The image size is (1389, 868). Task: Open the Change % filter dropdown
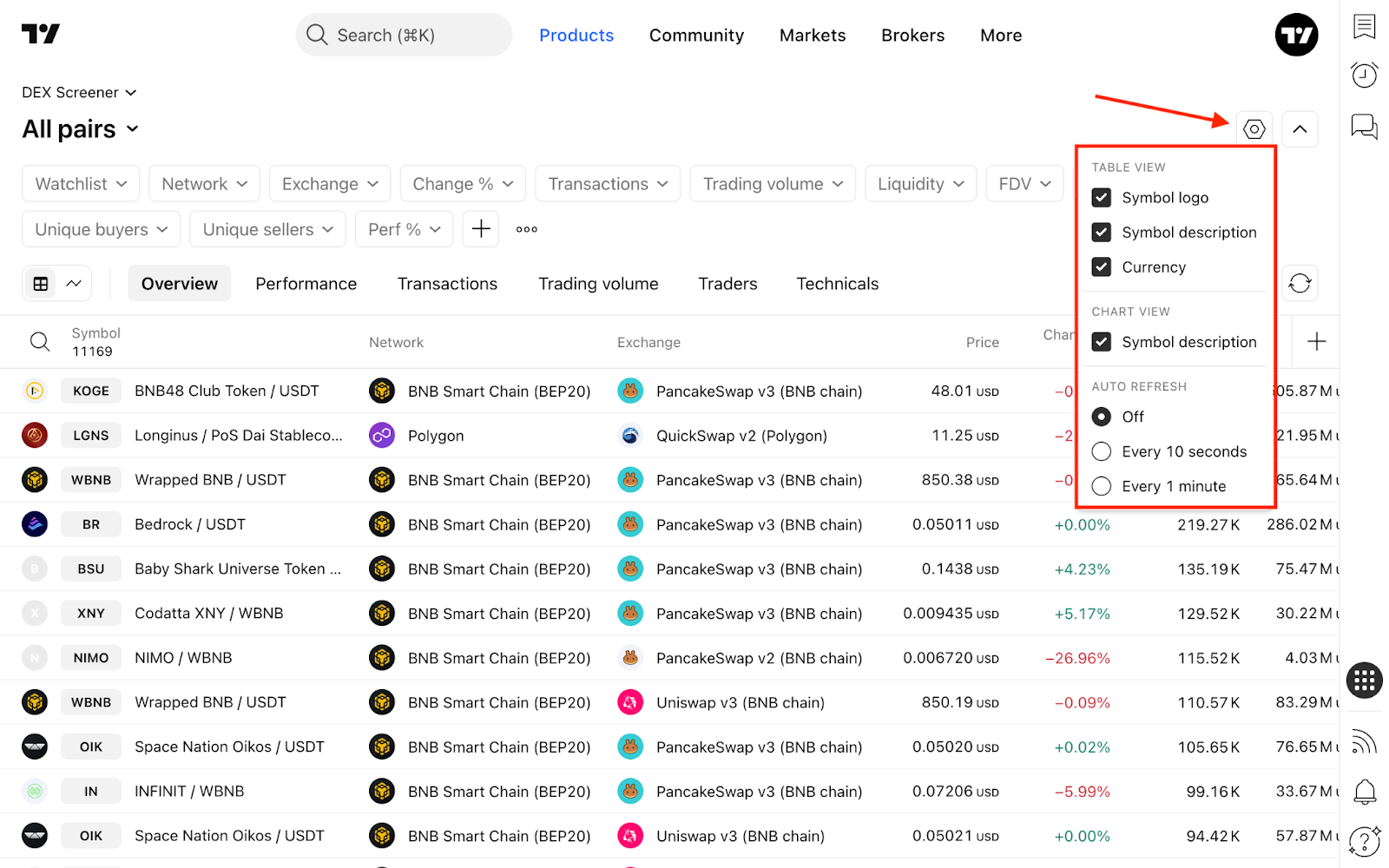click(463, 184)
